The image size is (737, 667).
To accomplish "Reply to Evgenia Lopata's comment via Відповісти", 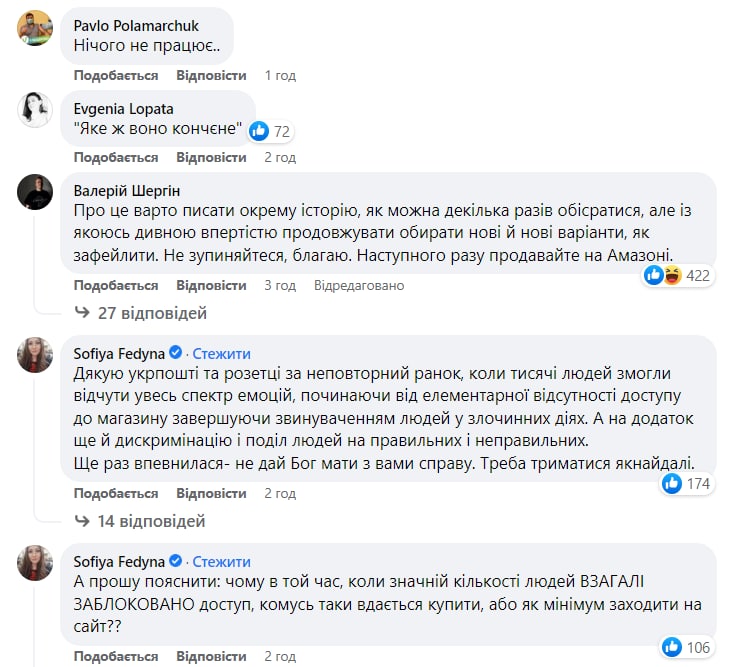I will (211, 157).
